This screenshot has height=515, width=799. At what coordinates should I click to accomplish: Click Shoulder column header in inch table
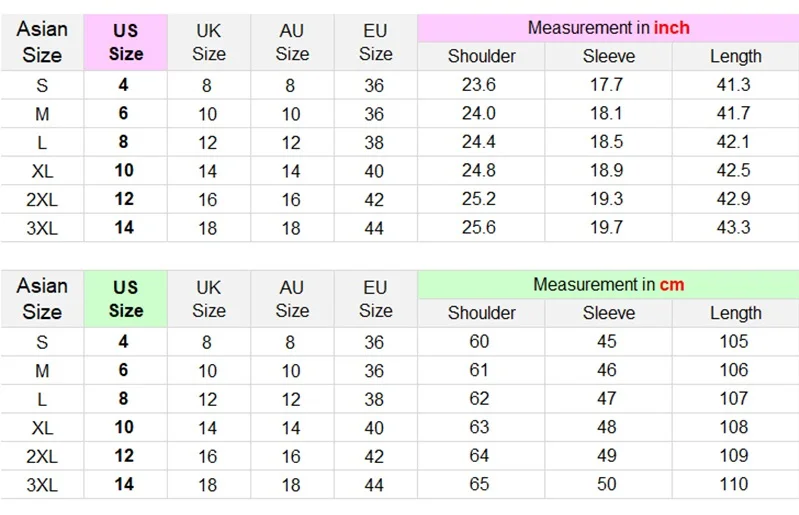click(x=482, y=57)
